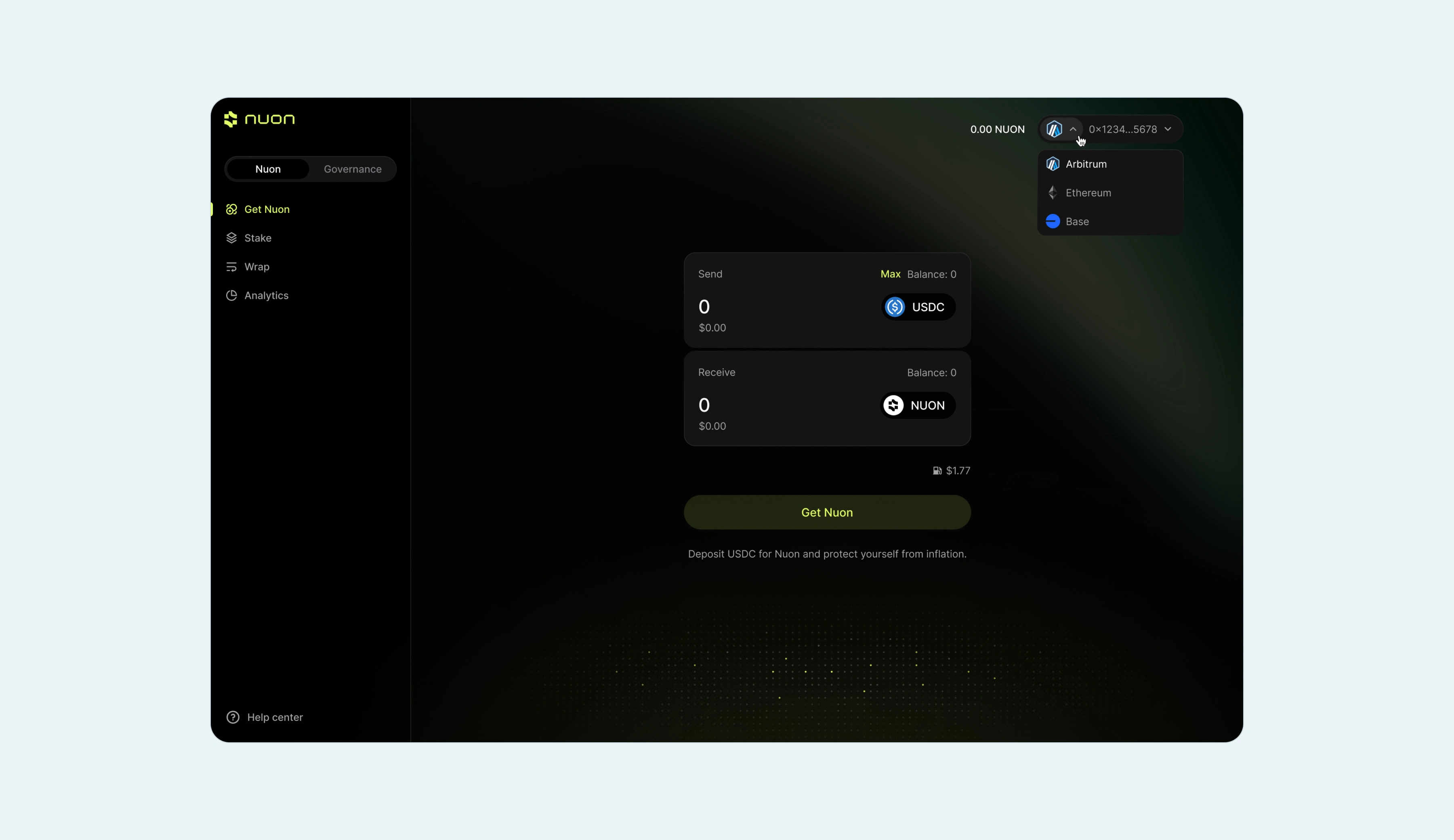Switch to the Governance toggle tab
The width and height of the screenshot is (1454, 840).
click(x=353, y=169)
